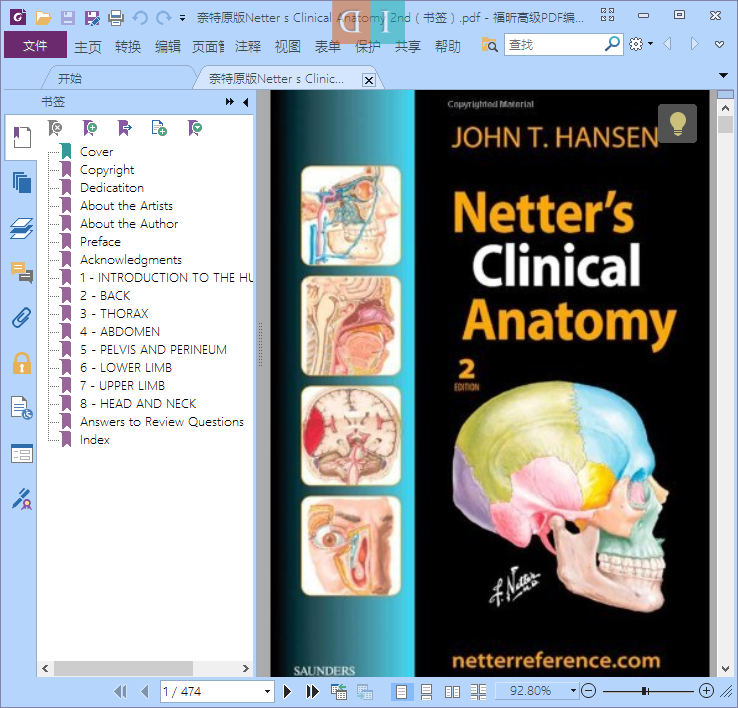Click the lightbulb tips button
The image size is (738, 708).
[677, 123]
